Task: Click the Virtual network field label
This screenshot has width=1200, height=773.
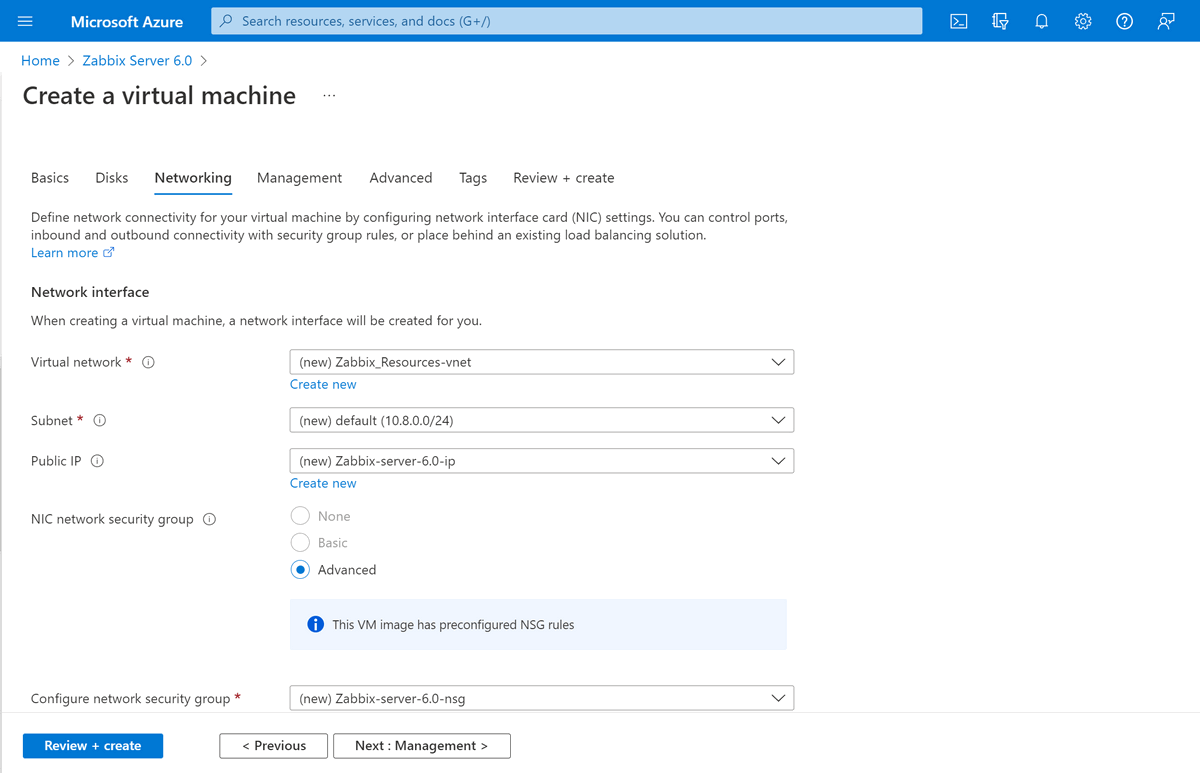Action: [76, 362]
